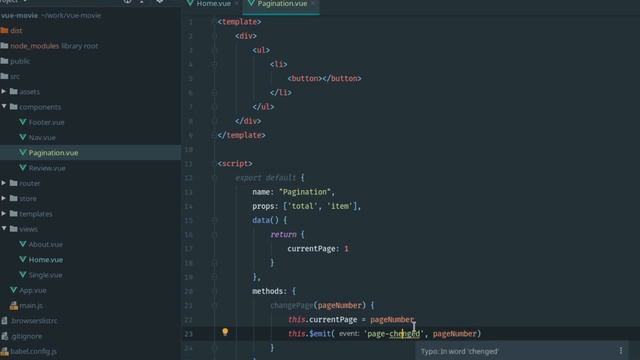This screenshot has height=360, width=640.
Task: Open main.js in the project tree
Action: pos(31,305)
